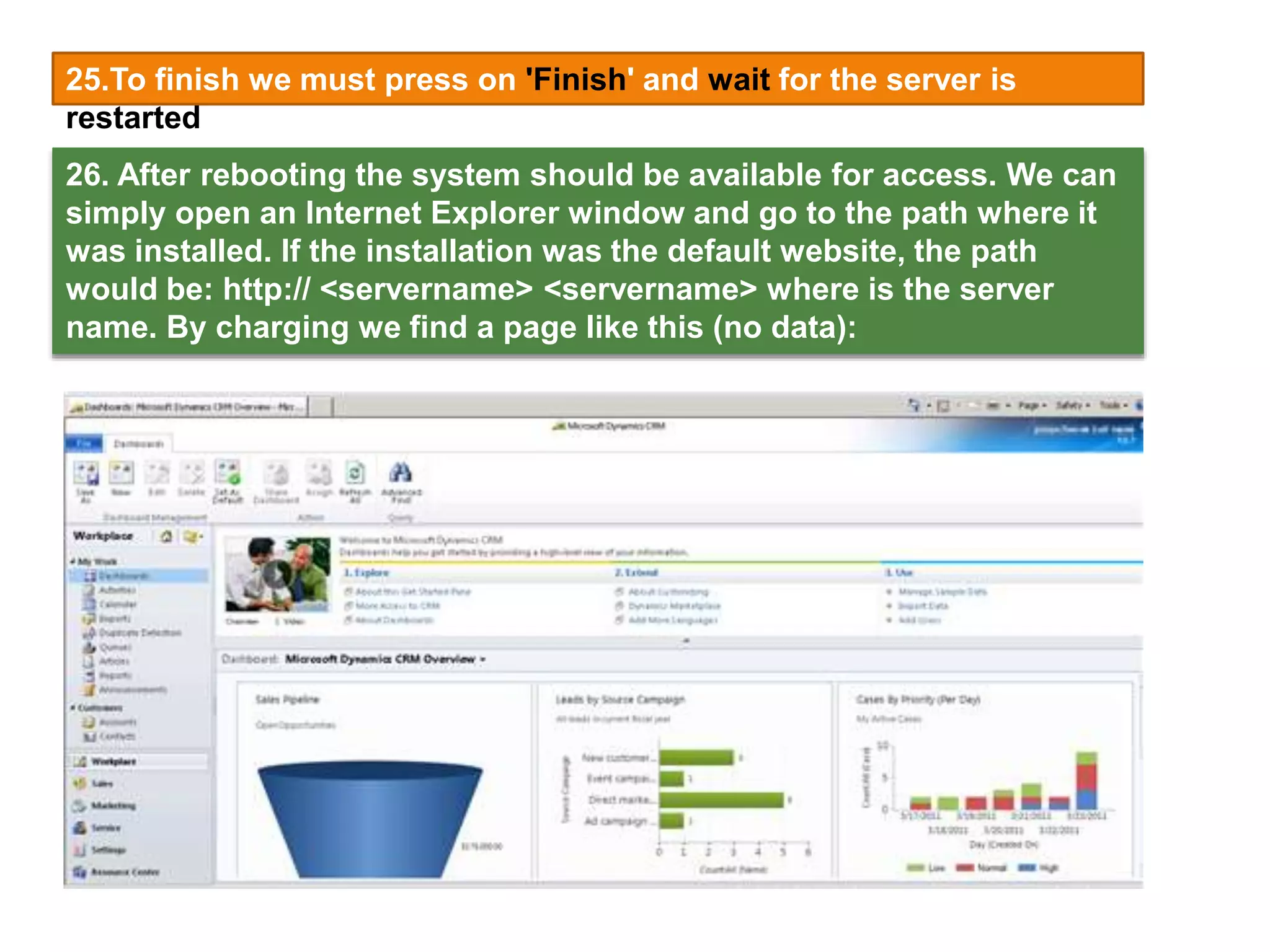
Task: Open Advanced Find binoculars icon
Action: (x=401, y=481)
